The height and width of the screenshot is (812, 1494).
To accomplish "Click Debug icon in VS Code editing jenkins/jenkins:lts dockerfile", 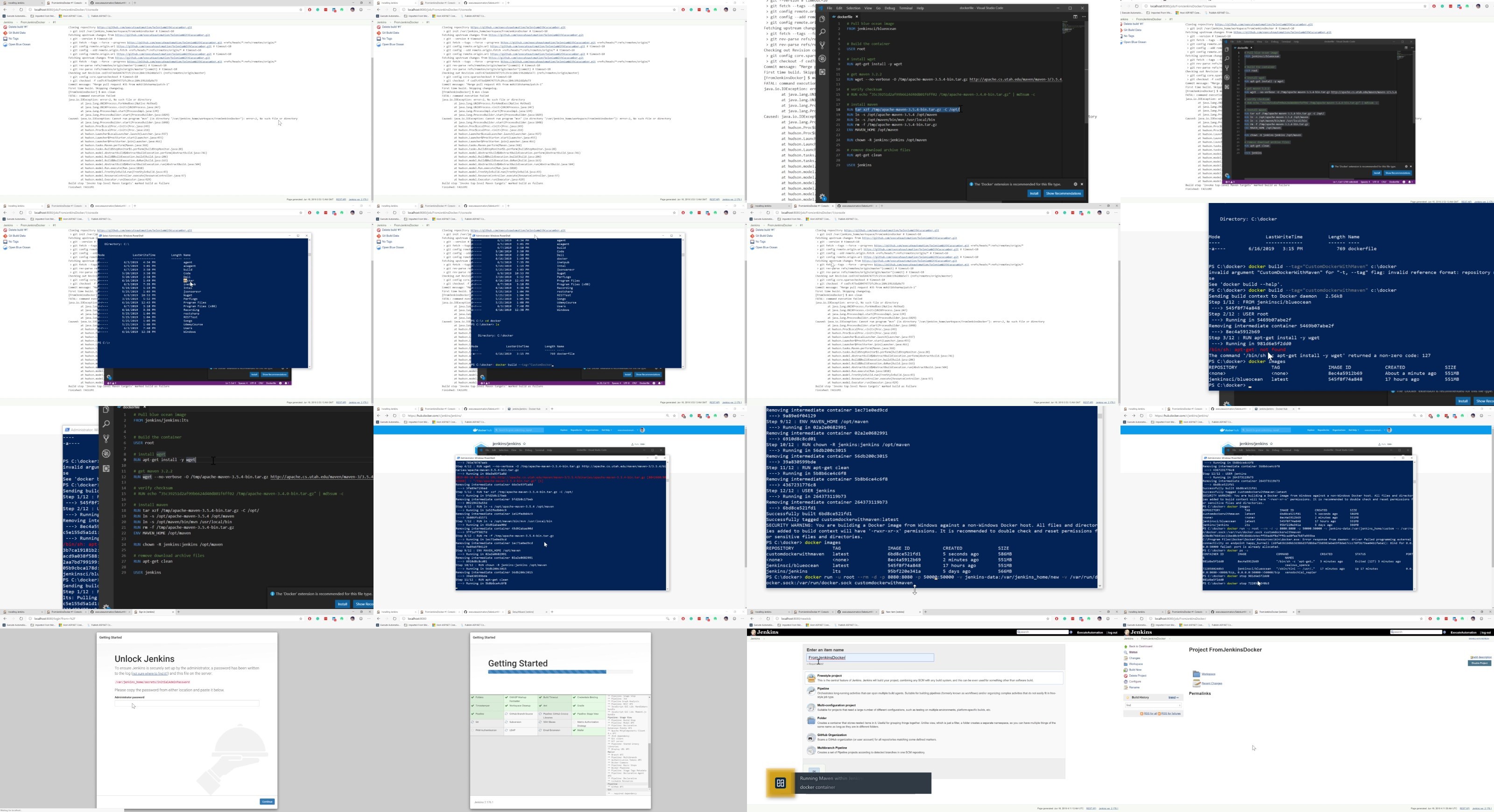I will (106, 454).
